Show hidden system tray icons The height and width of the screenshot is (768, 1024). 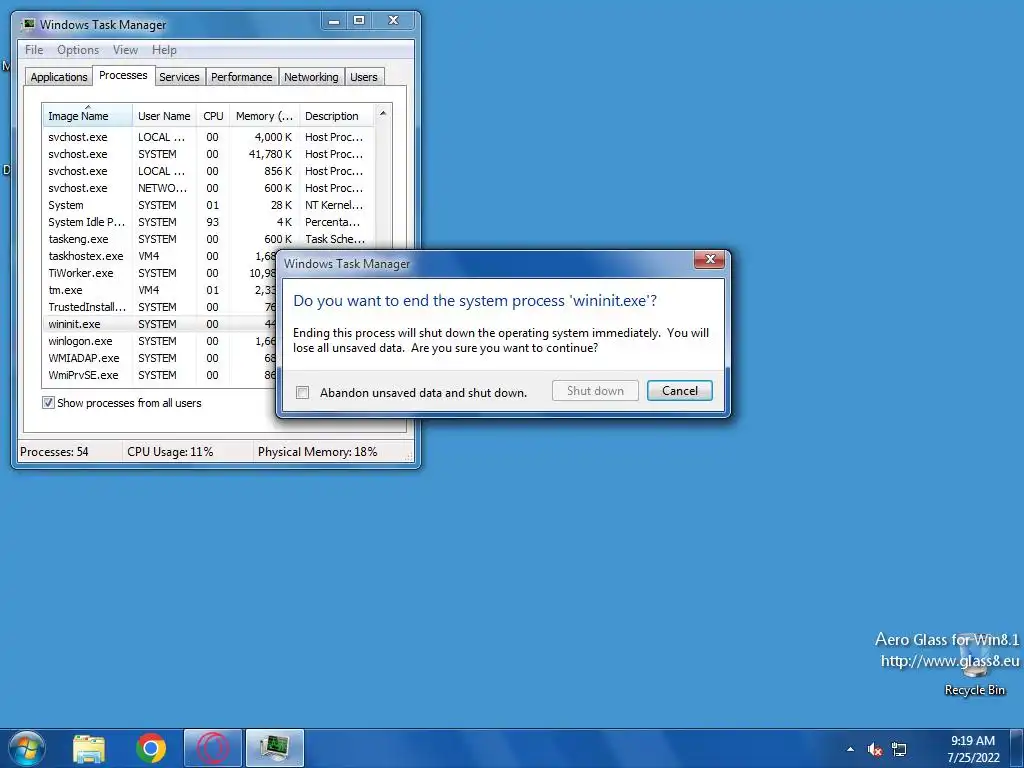(850, 749)
